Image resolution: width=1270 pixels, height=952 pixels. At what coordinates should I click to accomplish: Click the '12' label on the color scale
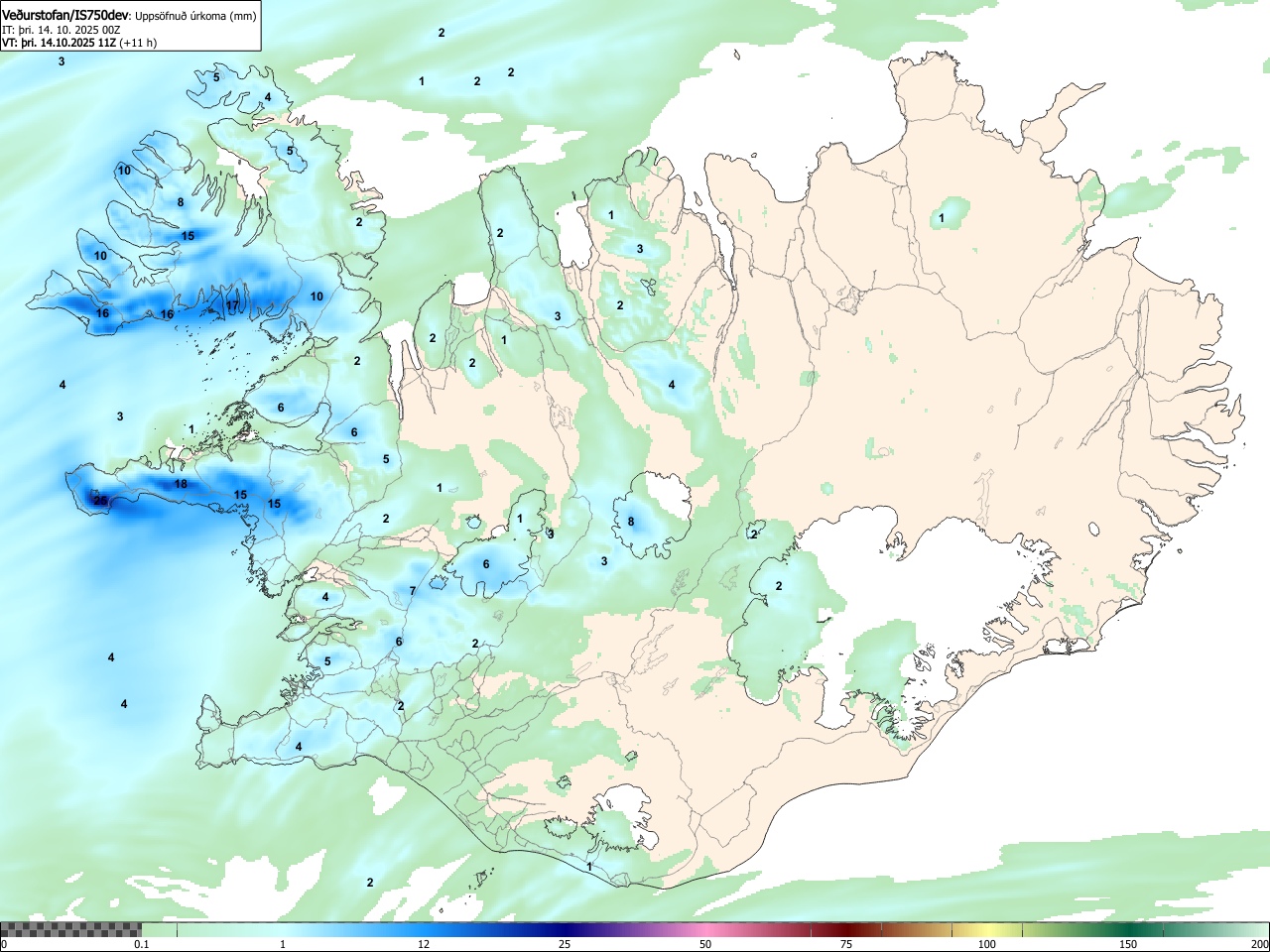pos(424,944)
